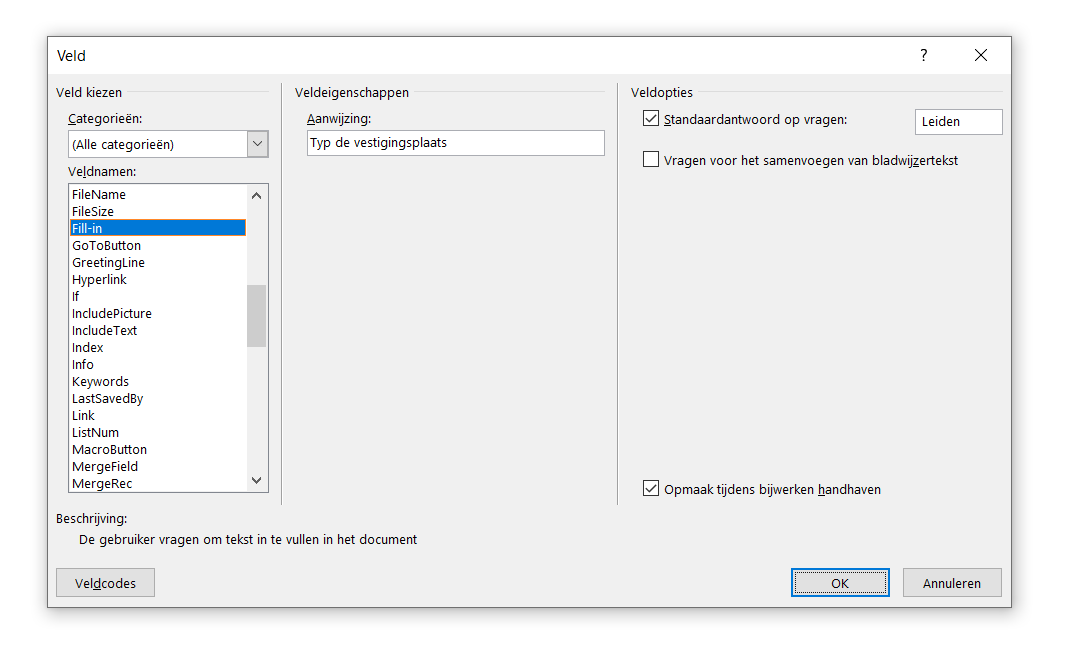Click the Veldnamen scrollbar thumb
This screenshot has height=655, width=1083.
coord(257,316)
